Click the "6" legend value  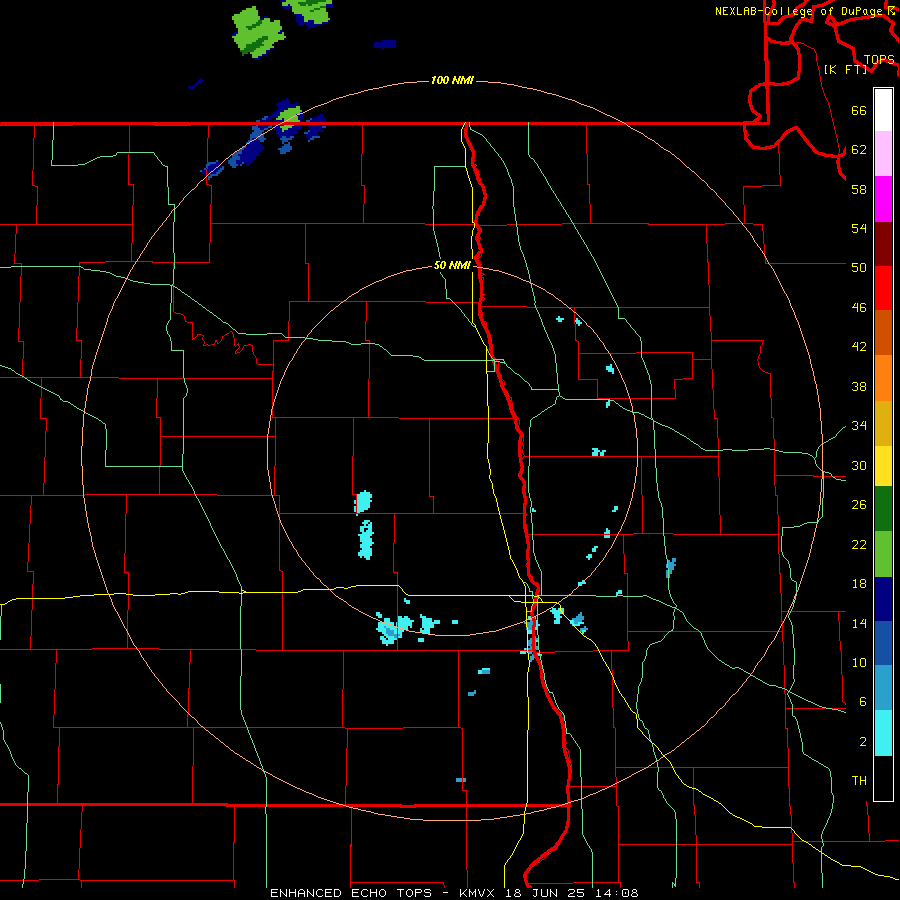(863, 702)
